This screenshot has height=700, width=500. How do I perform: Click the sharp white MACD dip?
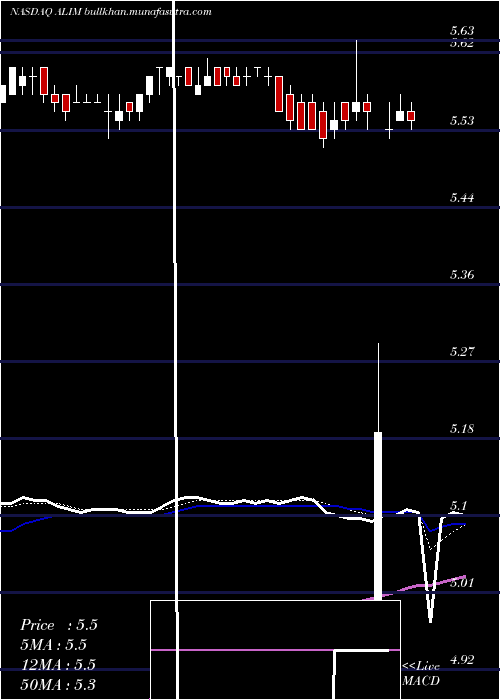430,569
